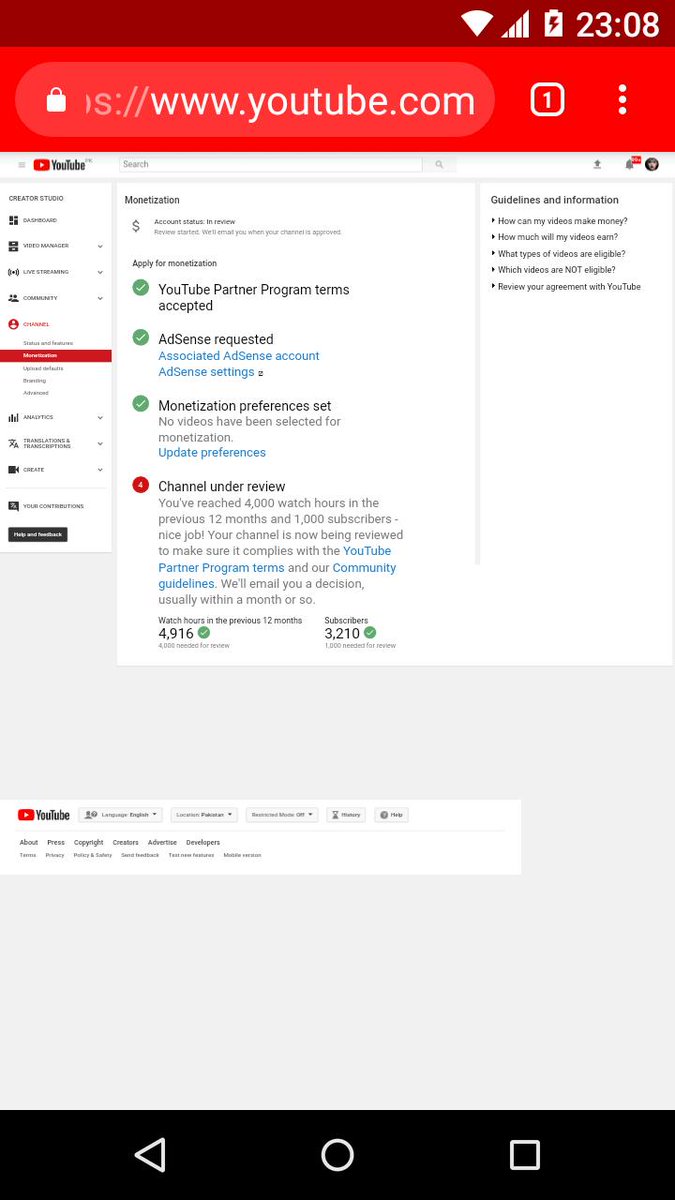Image resolution: width=675 pixels, height=1200 pixels.
Task: Expand the Community chevron
Action: (100, 298)
